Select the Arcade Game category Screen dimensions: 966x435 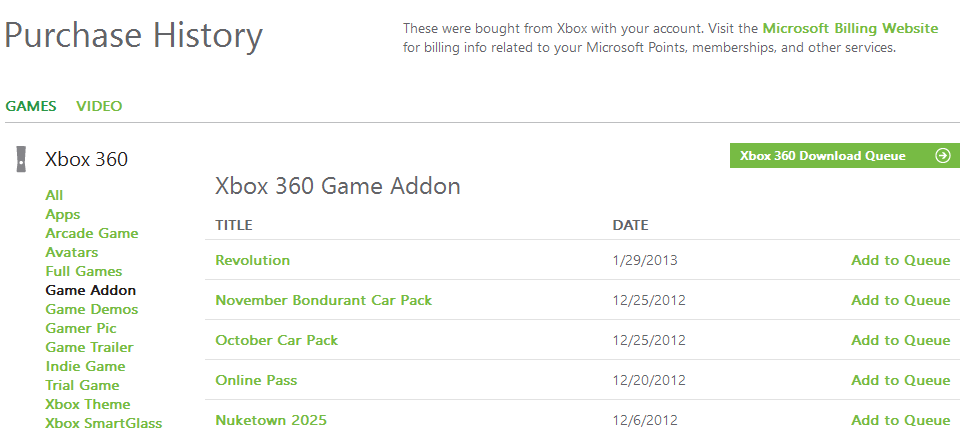click(92, 233)
